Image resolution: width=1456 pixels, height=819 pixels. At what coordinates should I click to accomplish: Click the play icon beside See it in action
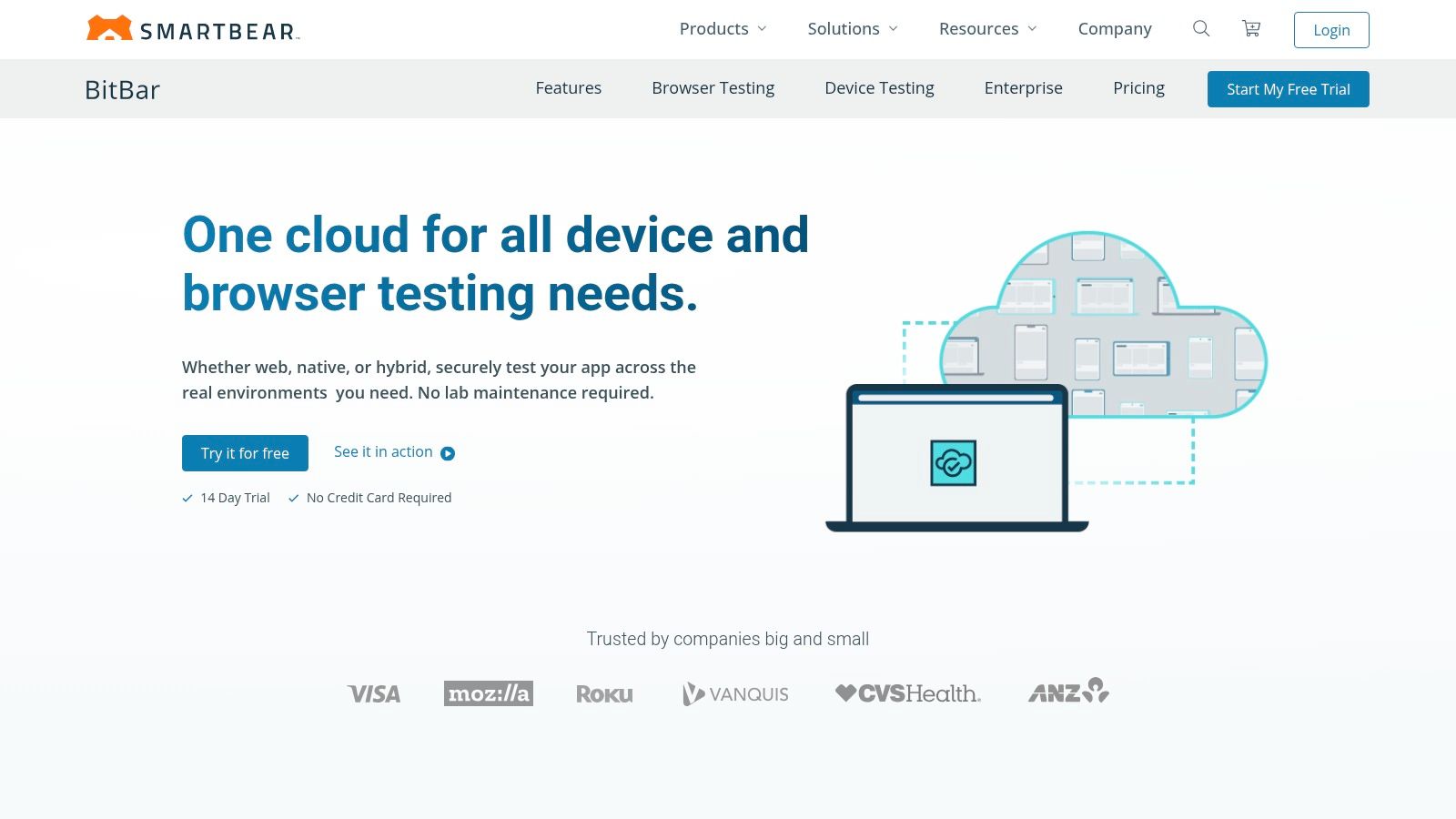coord(448,453)
